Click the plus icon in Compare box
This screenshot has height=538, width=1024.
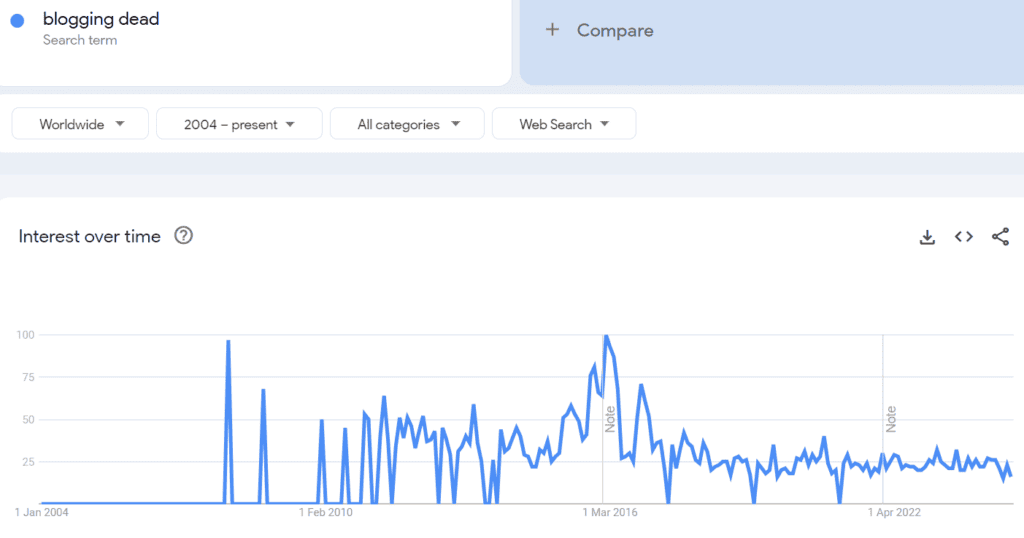[x=552, y=30]
